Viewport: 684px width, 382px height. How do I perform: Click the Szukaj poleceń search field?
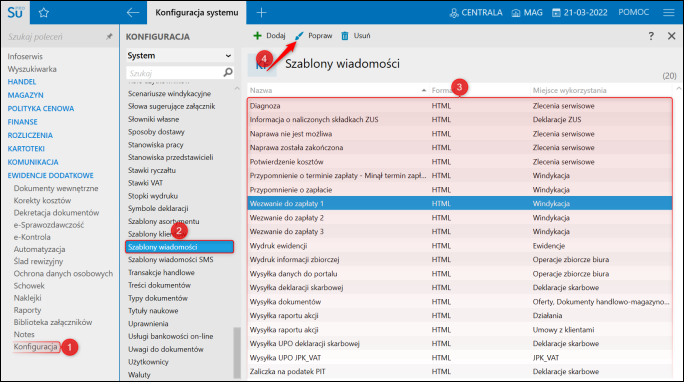[55, 37]
